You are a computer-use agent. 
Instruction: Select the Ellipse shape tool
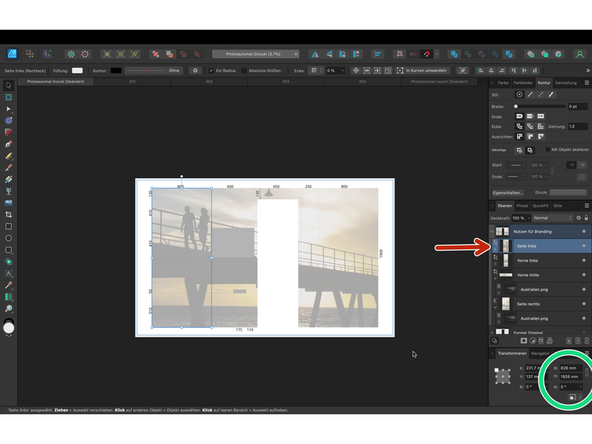(8, 238)
